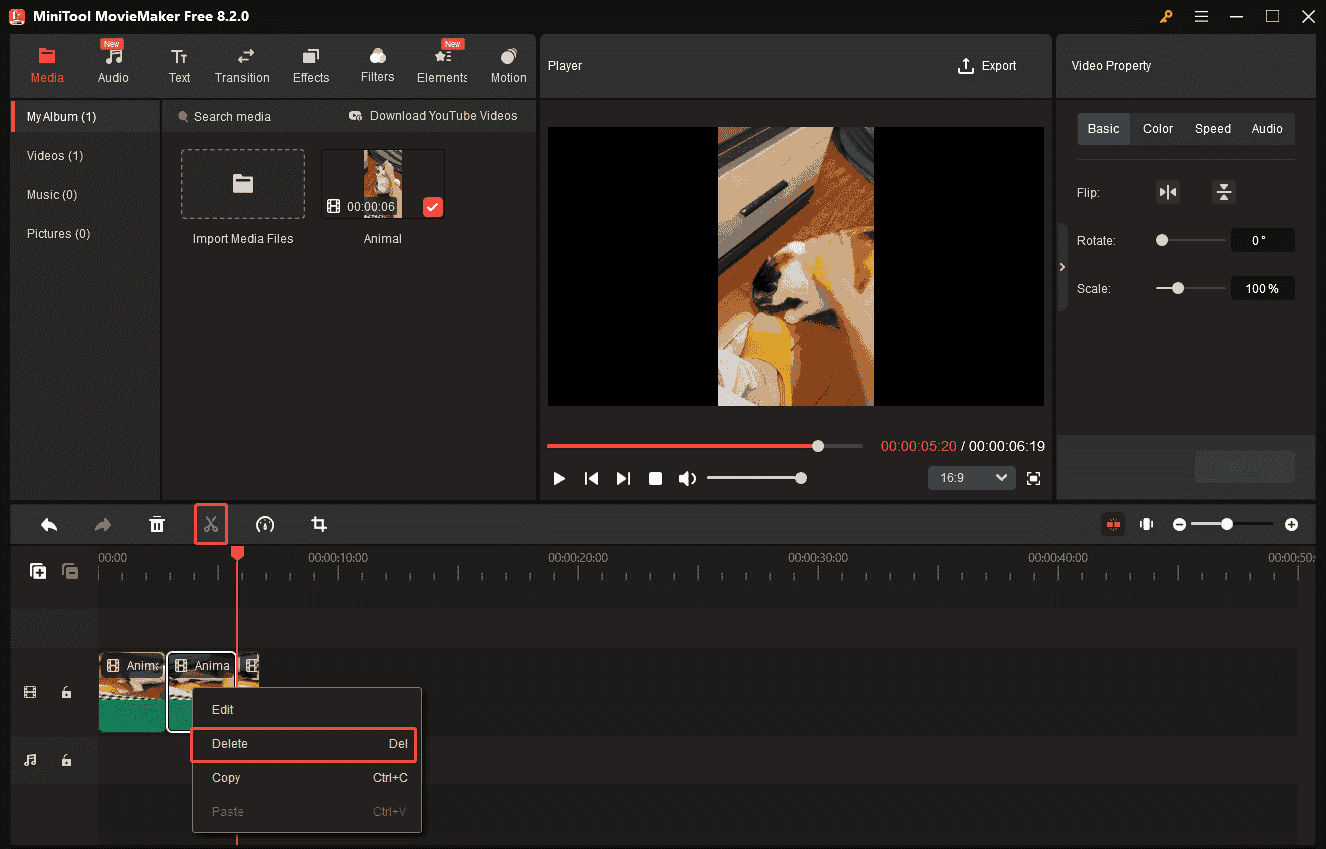Switch to Speed property tab
Screen dimensions: 1326x849
click(x=1213, y=129)
